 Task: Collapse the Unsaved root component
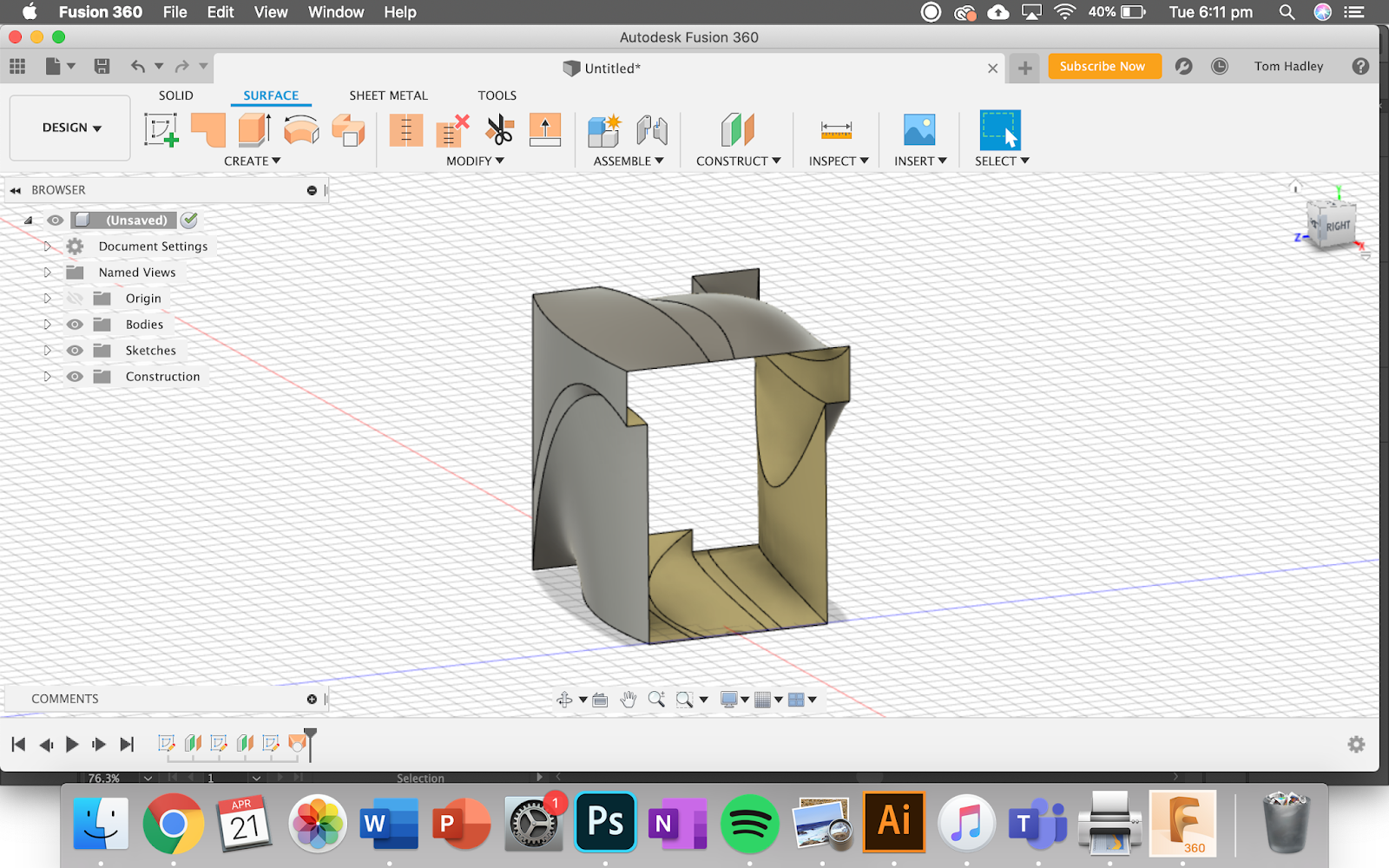(28, 220)
